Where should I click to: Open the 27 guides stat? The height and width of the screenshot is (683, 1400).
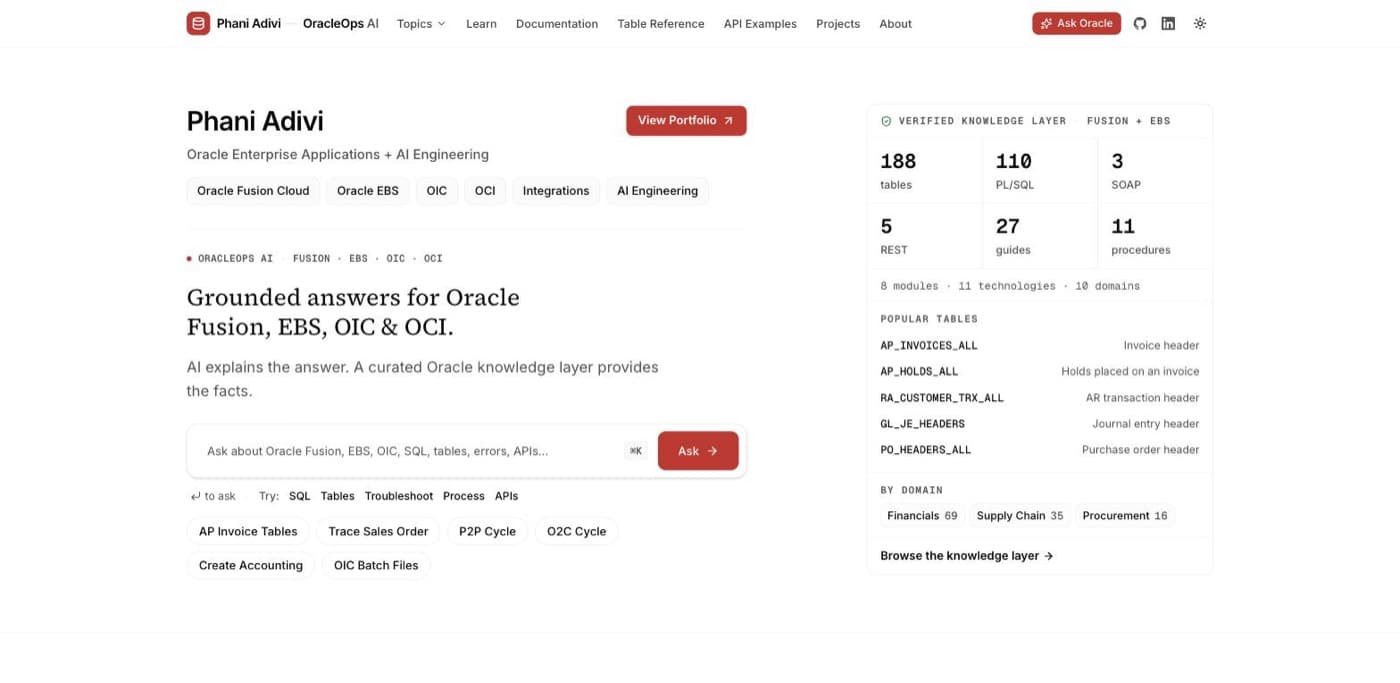(x=1040, y=236)
